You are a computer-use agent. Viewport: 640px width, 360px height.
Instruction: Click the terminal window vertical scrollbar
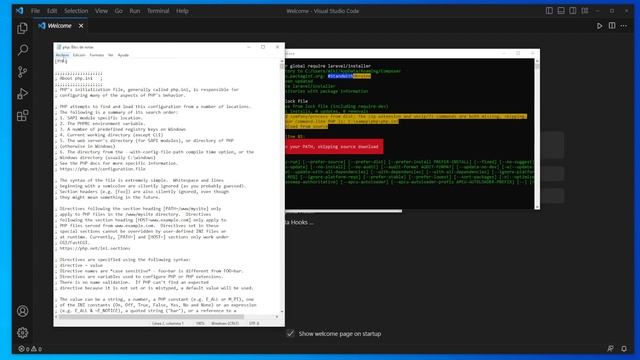(537, 134)
